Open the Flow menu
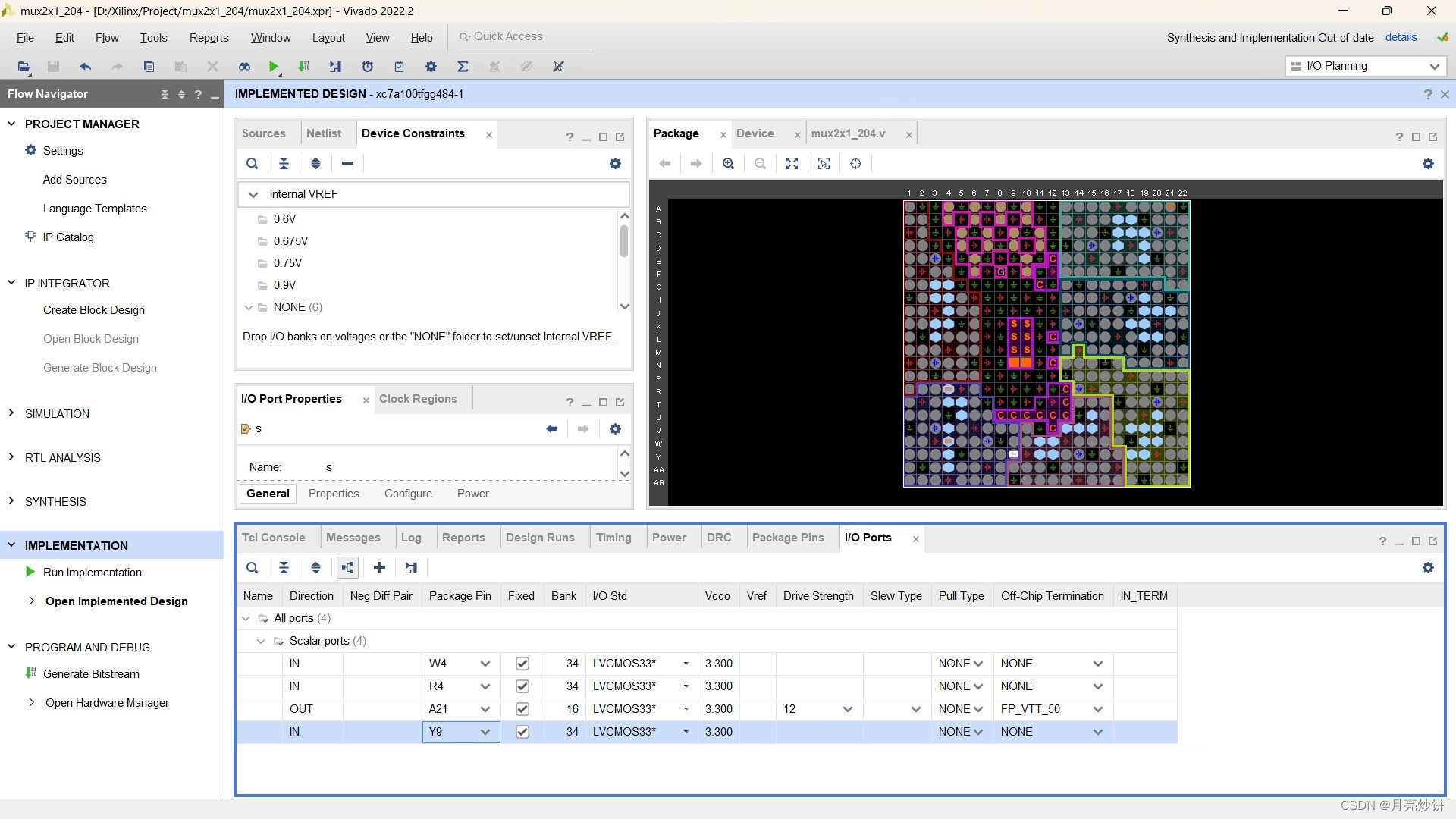Viewport: 1456px width, 819px height. [107, 38]
